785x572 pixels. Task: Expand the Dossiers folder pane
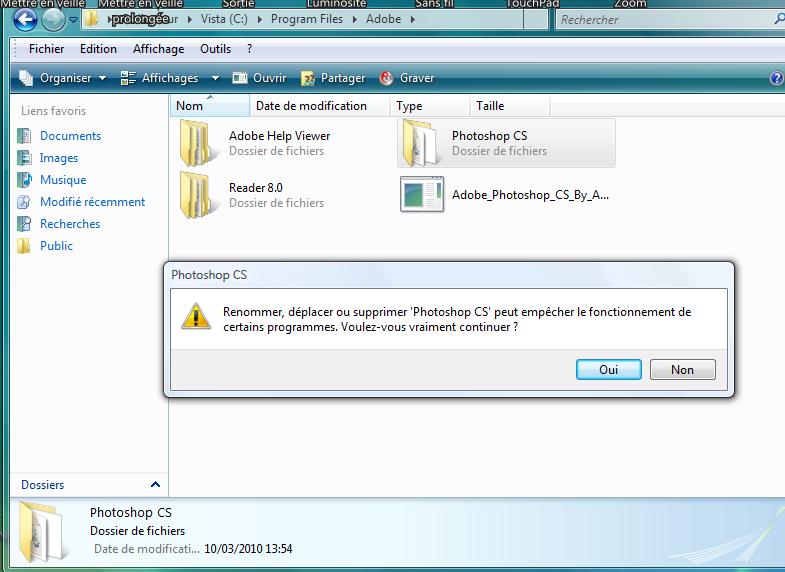(155, 484)
